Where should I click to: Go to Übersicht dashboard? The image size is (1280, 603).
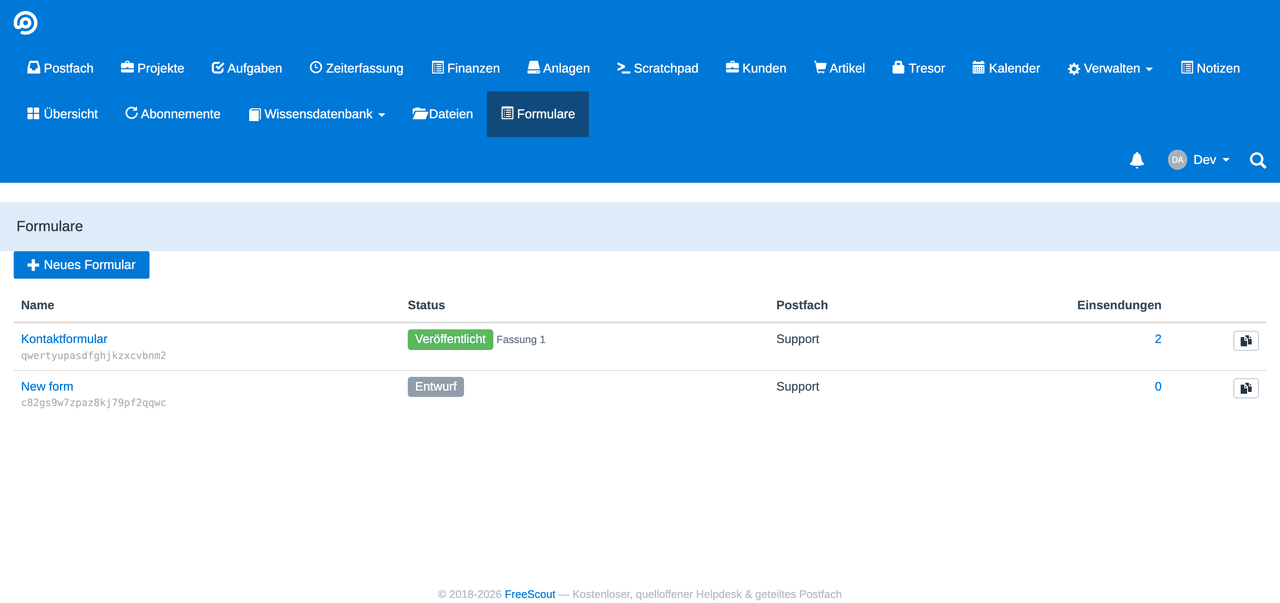point(62,114)
